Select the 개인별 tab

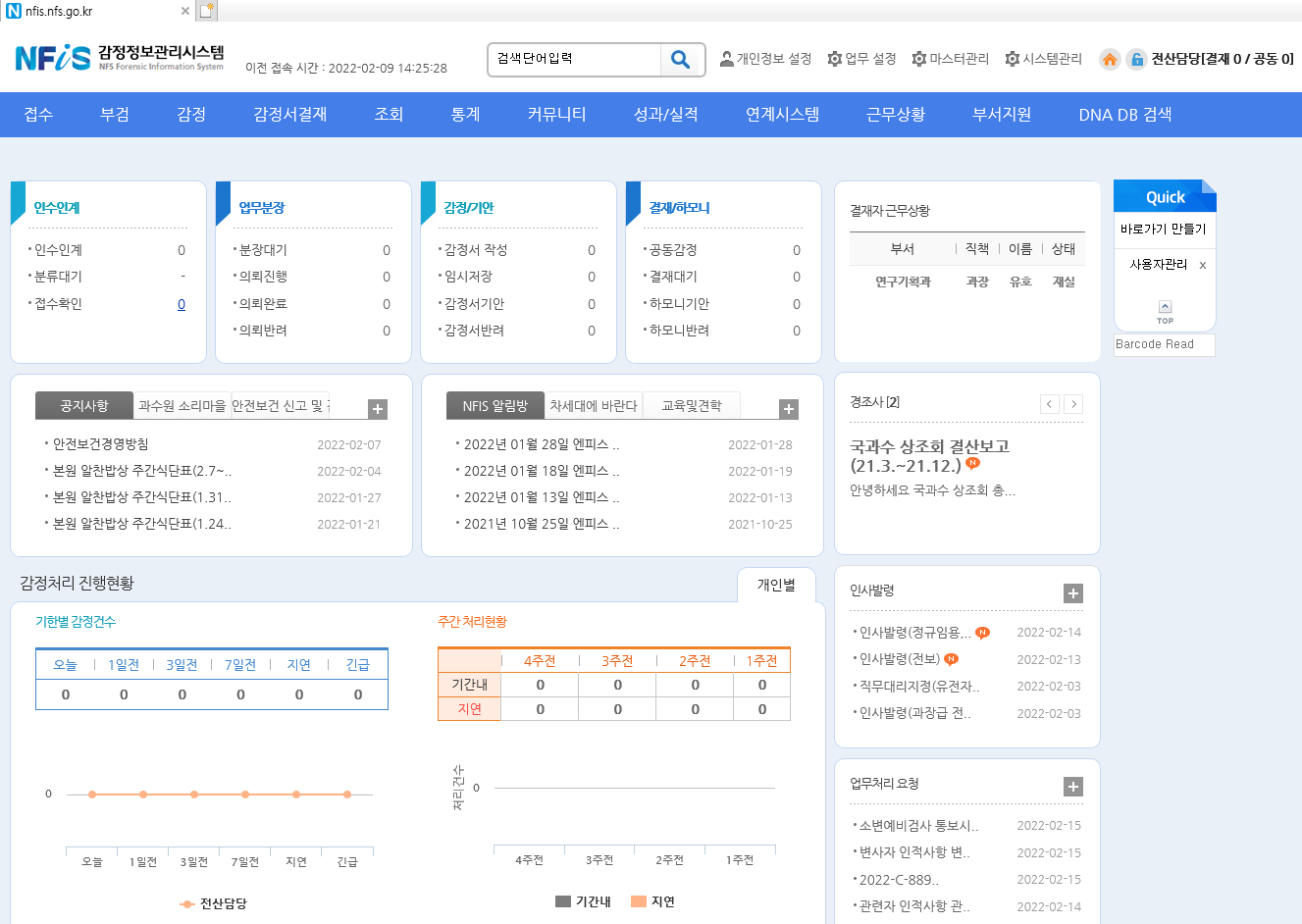pos(776,585)
